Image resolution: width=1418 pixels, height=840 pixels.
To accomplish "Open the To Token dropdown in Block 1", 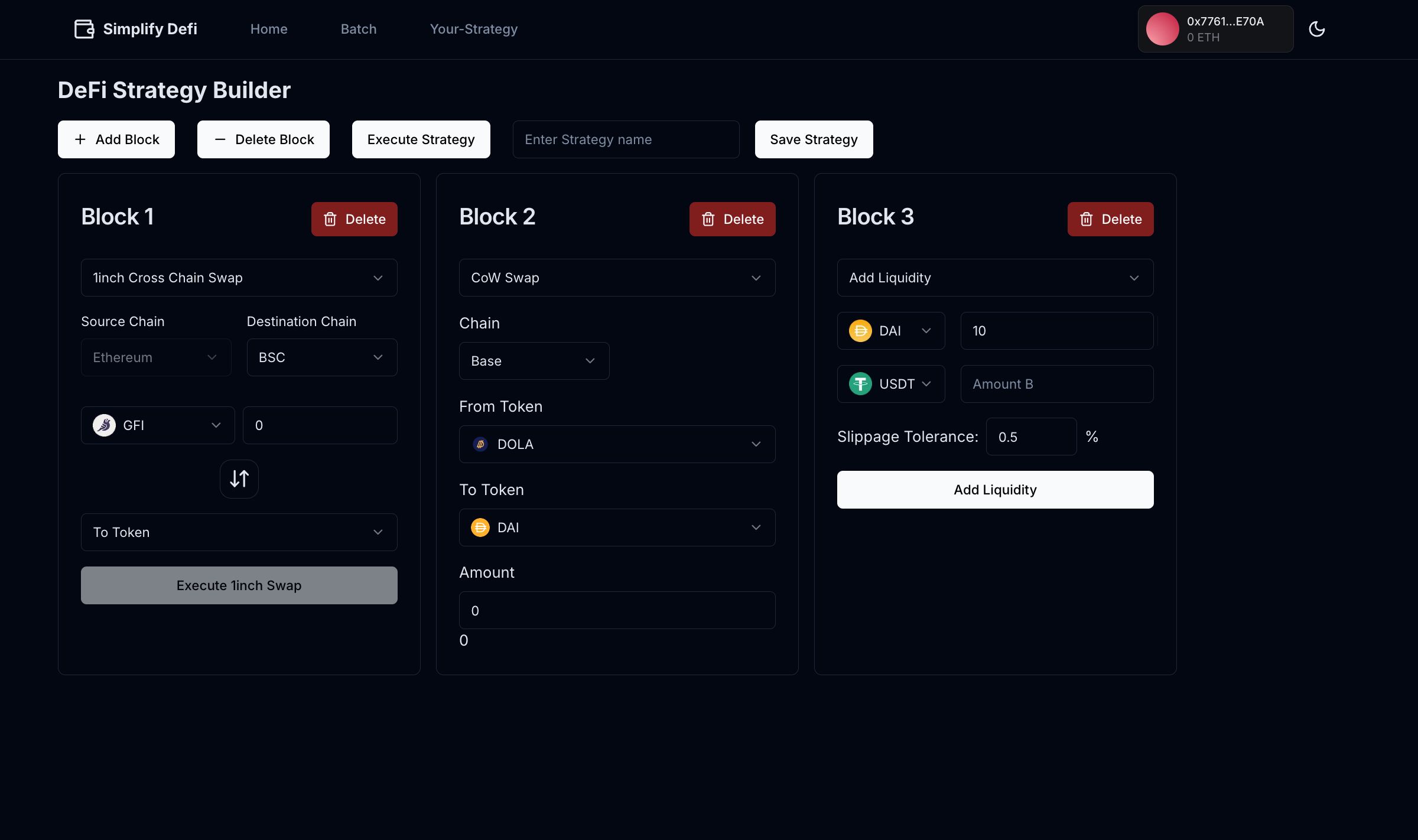I will point(239,532).
